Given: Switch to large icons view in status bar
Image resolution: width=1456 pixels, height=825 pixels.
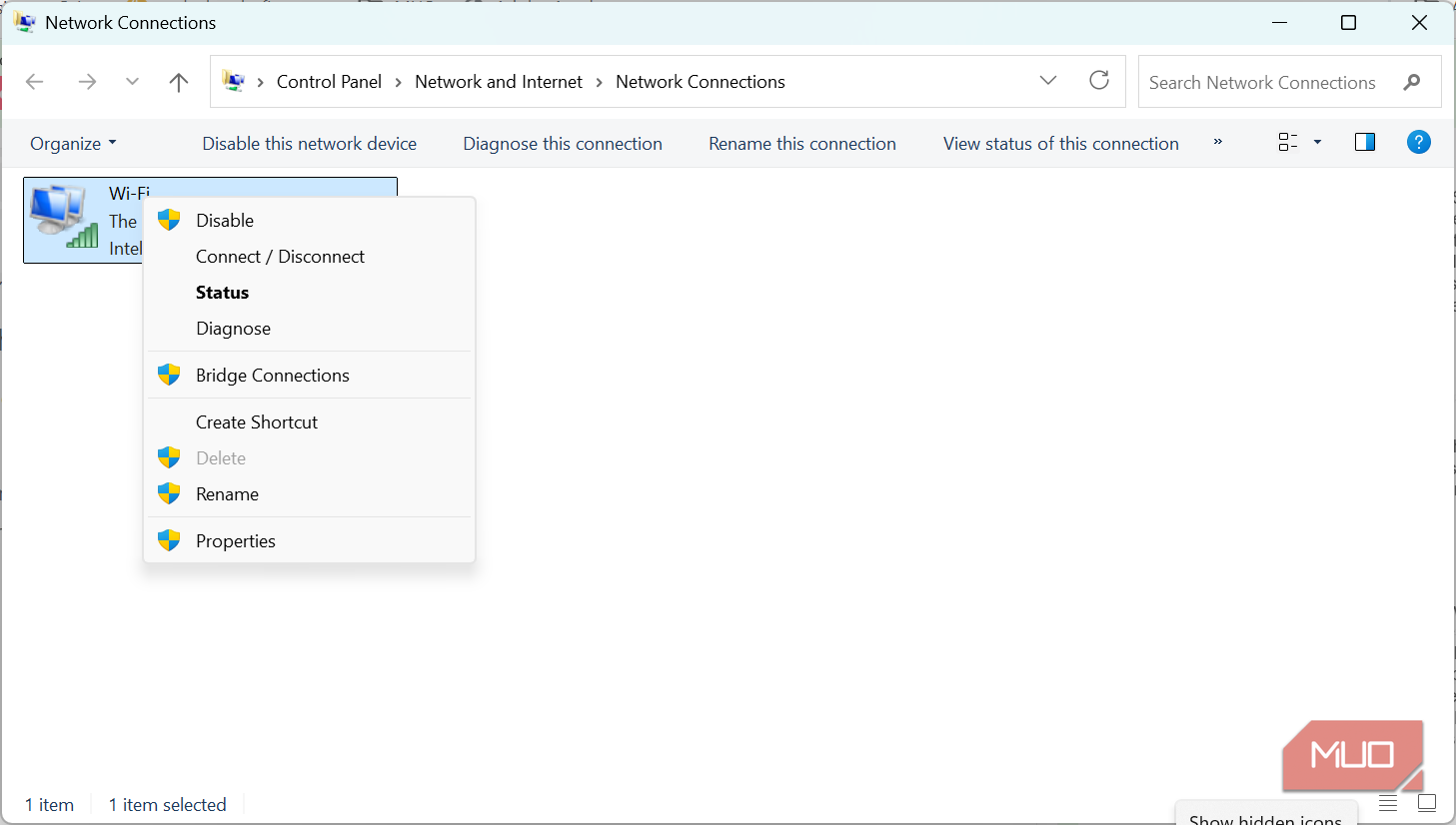Looking at the screenshot, I should coord(1427,803).
